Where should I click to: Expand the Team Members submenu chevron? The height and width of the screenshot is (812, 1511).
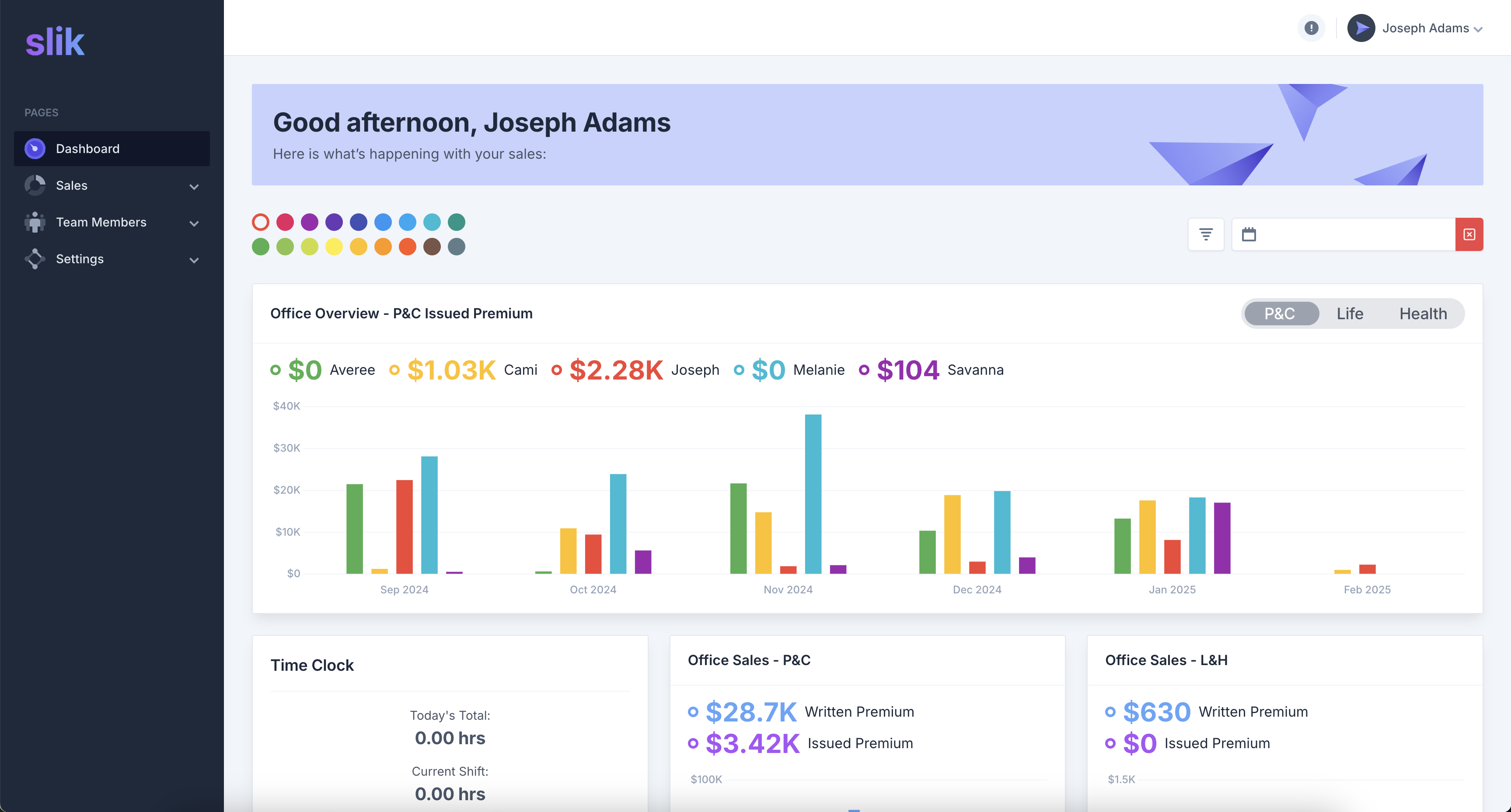point(194,223)
